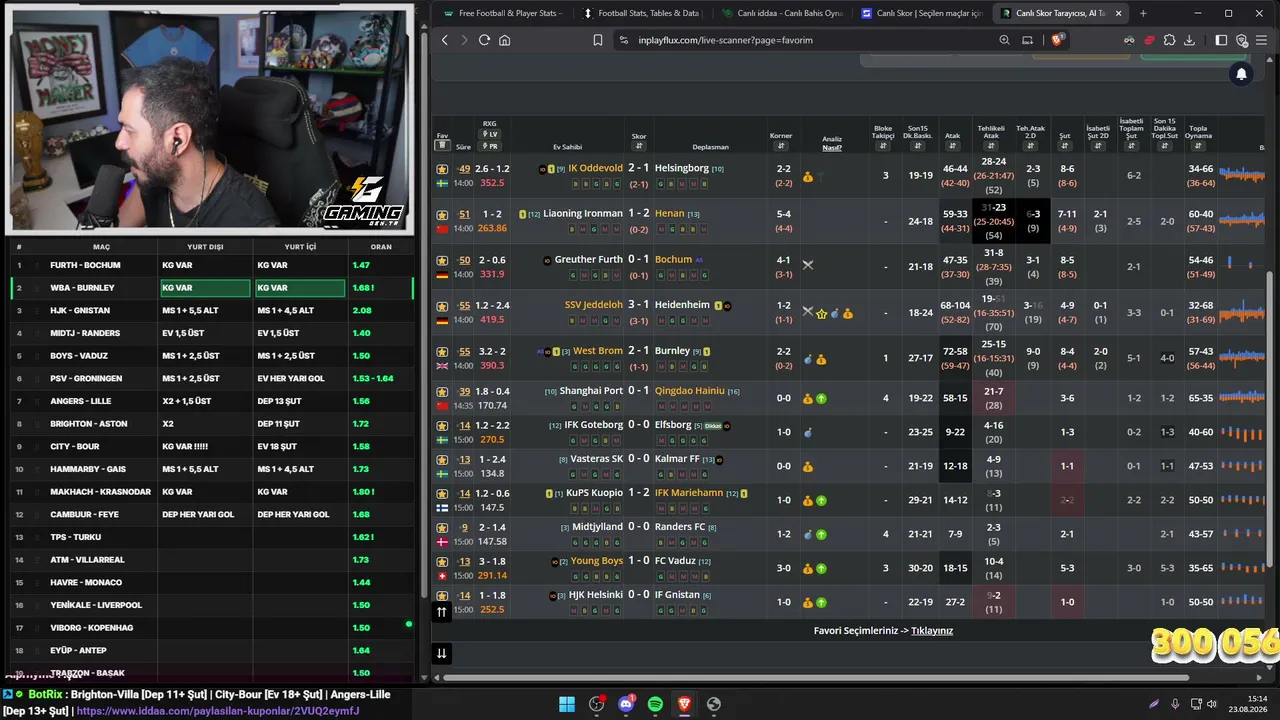Open Discord from the taskbar

626,704
